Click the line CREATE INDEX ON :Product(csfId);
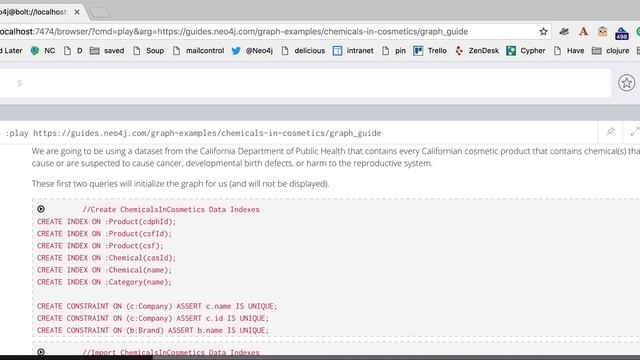This screenshot has width=640, height=360. 104,233
